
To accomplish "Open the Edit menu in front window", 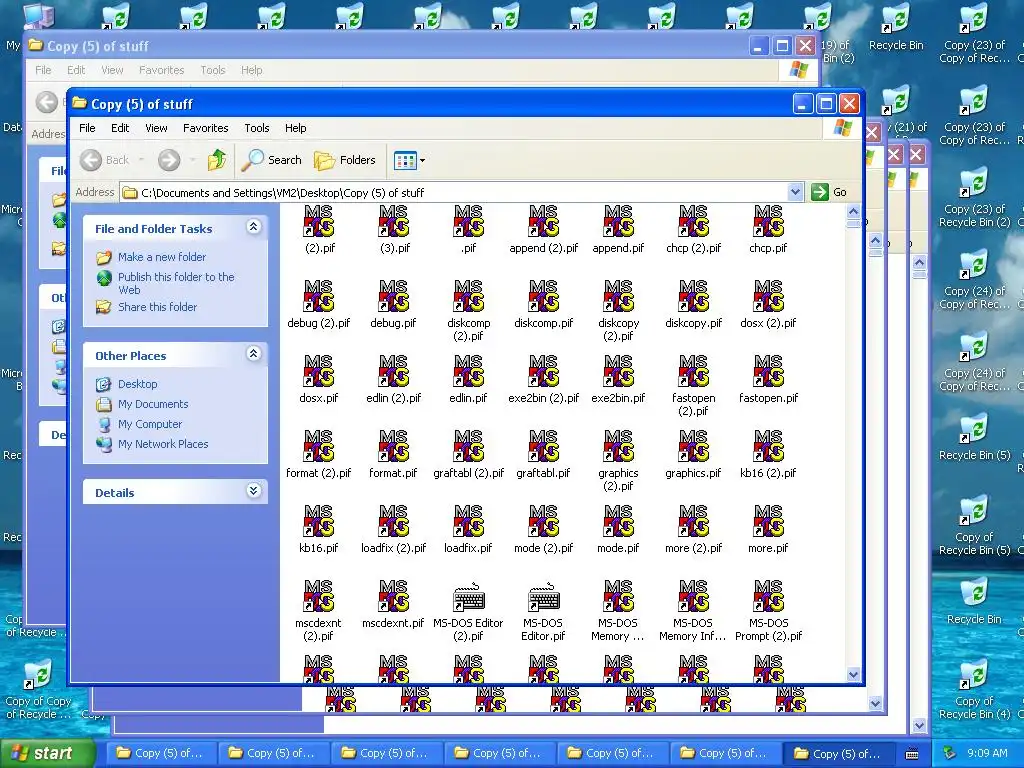I will [120, 128].
